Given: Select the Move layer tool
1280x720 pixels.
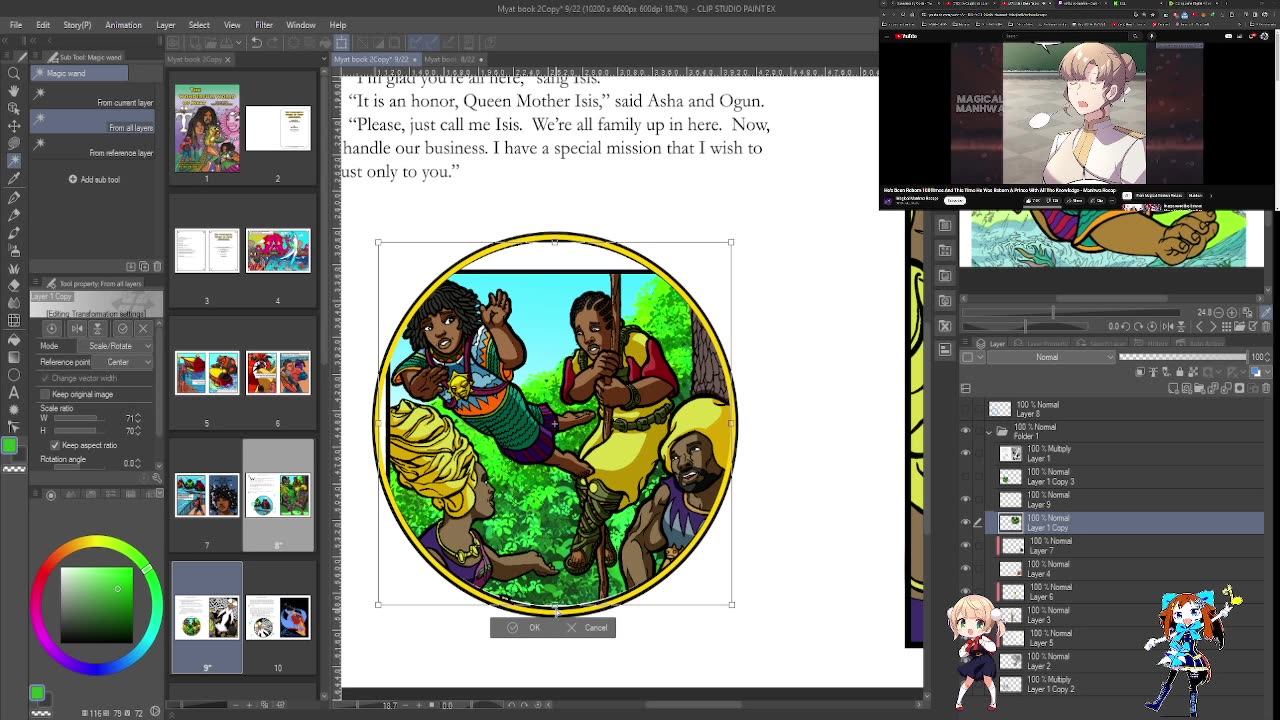Looking at the screenshot, I should (x=14, y=126).
